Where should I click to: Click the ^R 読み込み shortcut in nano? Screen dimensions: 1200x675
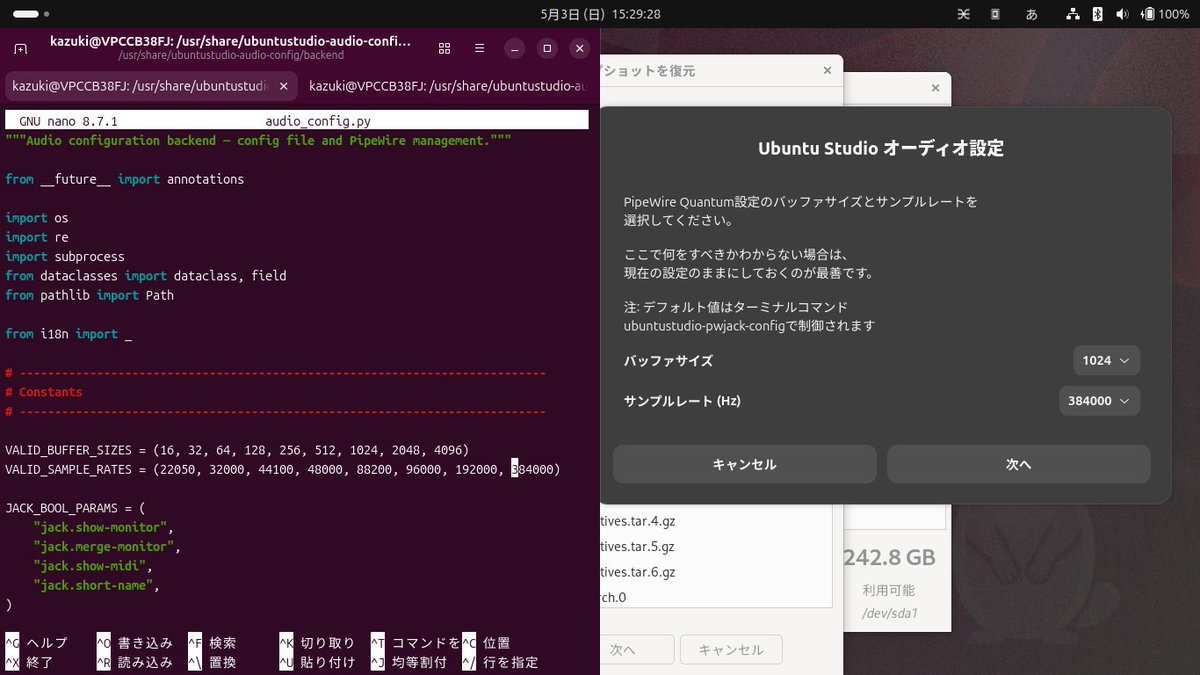tap(135, 662)
